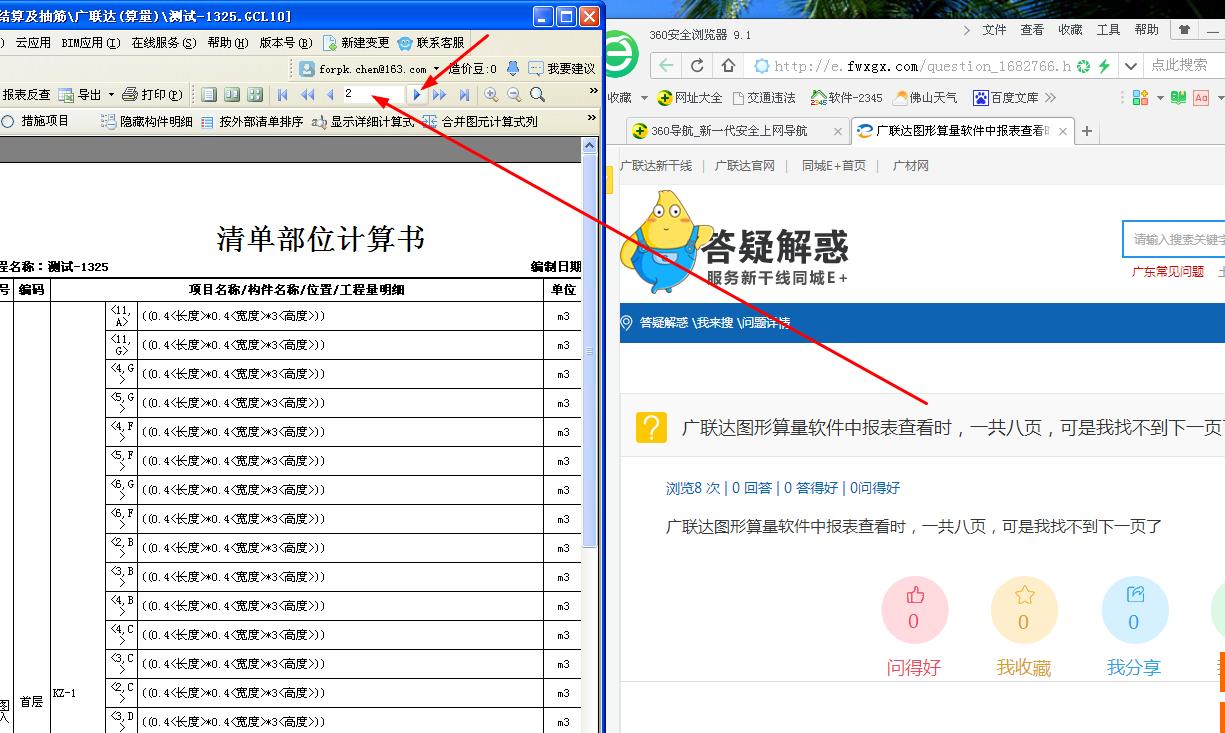
Task: Click the 导出 export icon
Action: click(66, 95)
